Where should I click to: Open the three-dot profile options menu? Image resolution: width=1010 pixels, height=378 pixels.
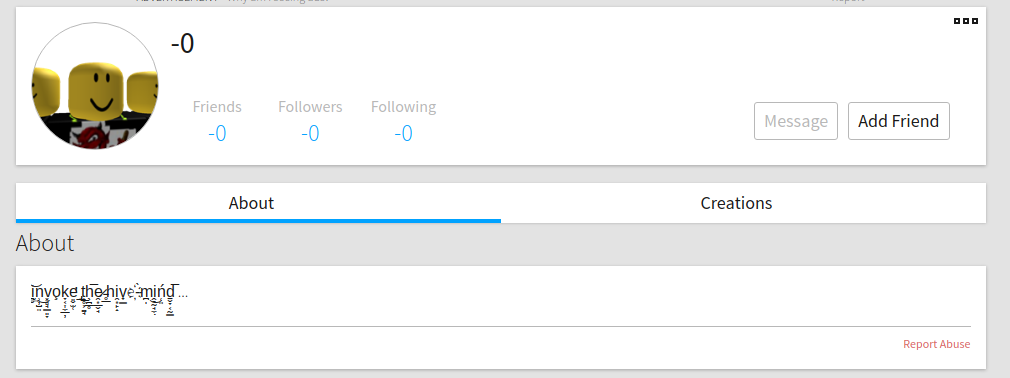pos(966,21)
